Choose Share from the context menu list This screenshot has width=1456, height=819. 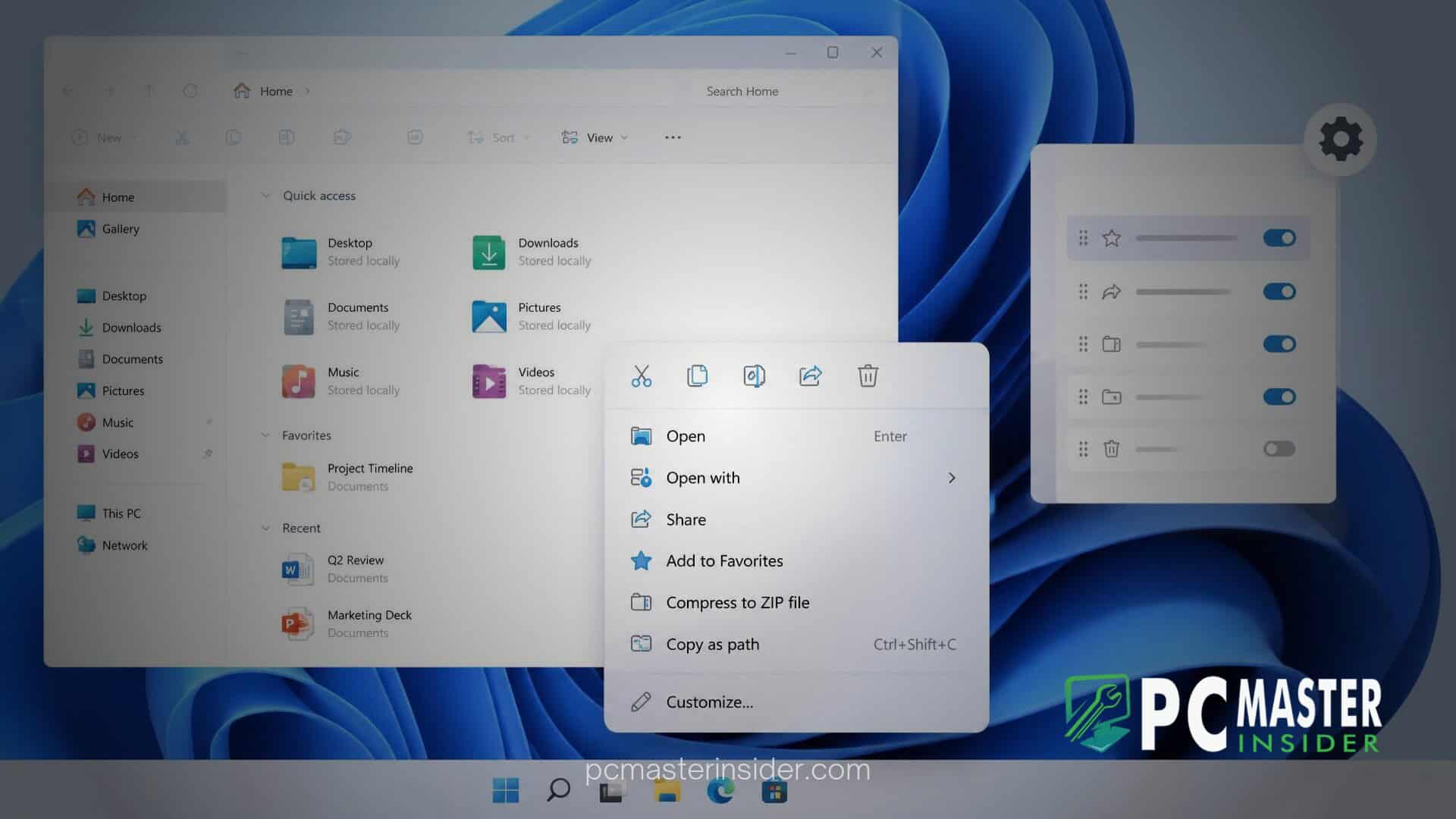click(x=796, y=519)
